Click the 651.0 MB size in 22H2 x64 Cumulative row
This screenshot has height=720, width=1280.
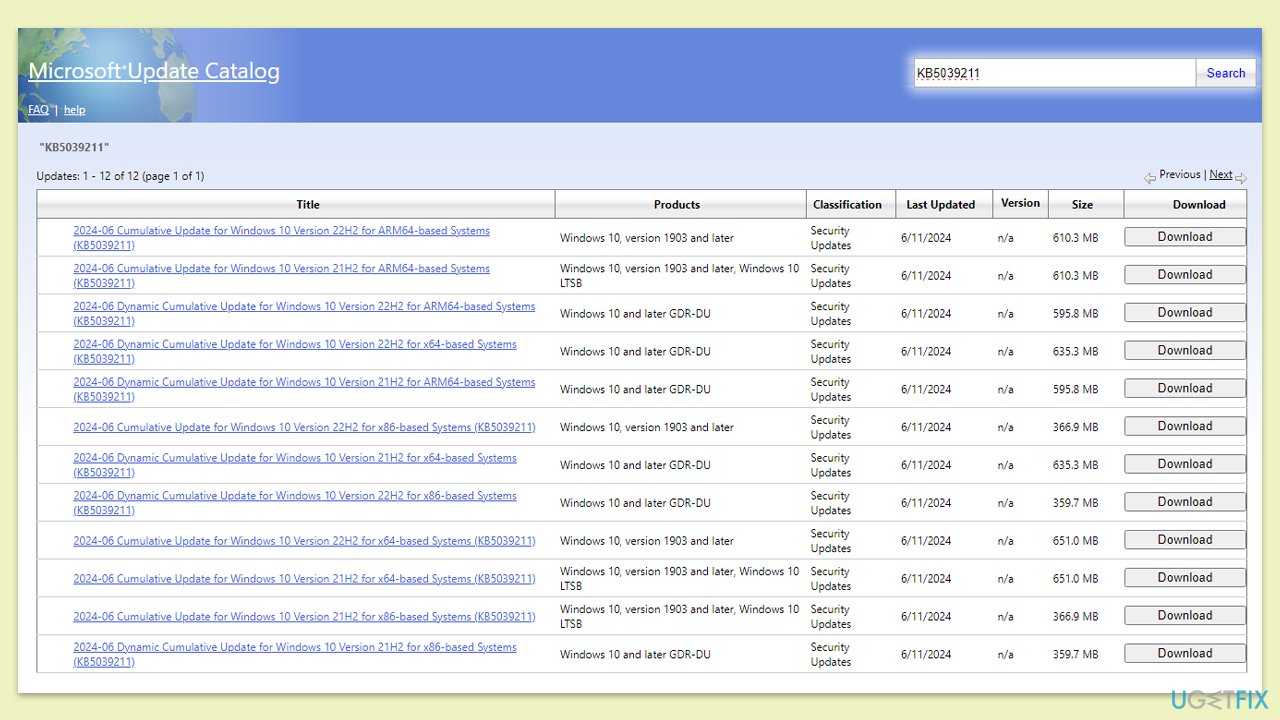click(1075, 541)
